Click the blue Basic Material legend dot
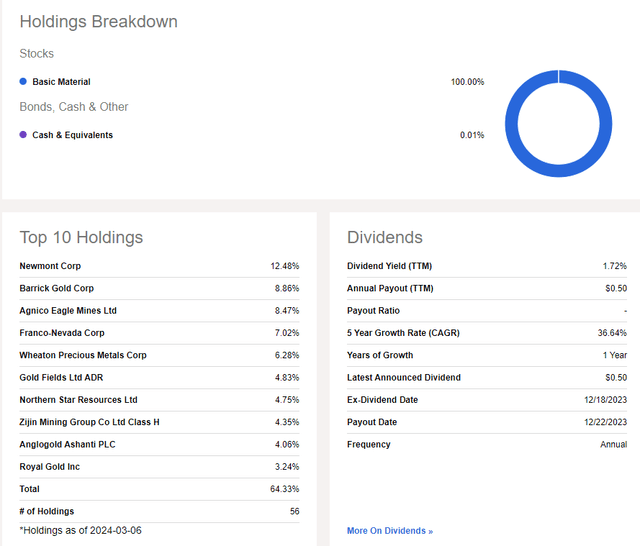640x546 pixels. click(x=23, y=81)
